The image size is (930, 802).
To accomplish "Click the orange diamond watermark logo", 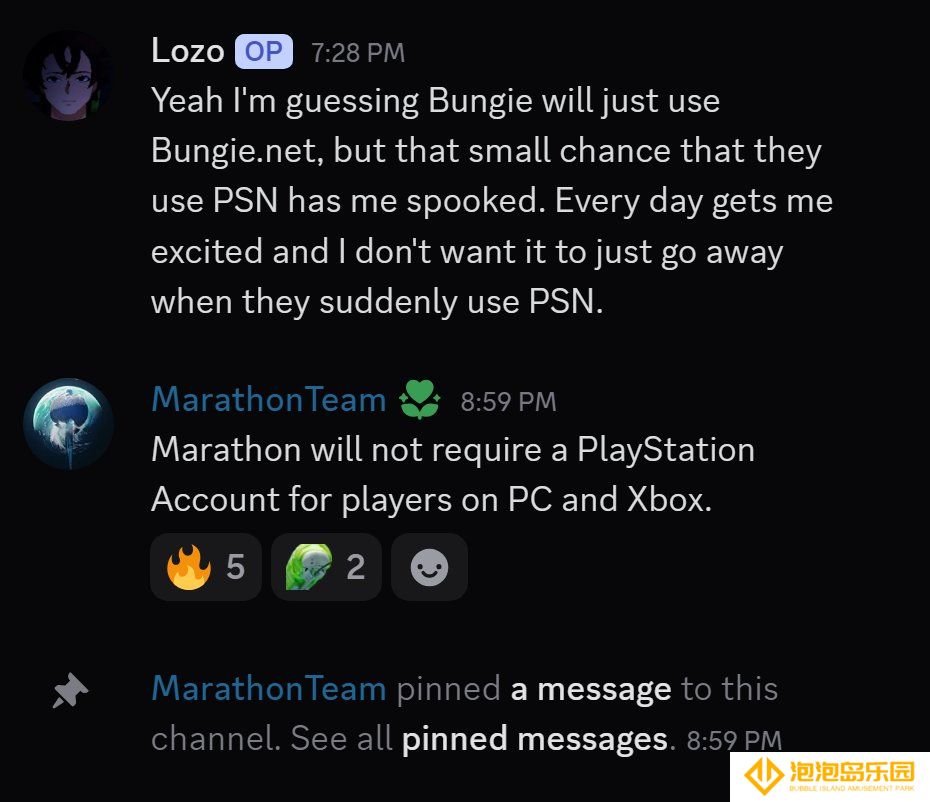I will point(764,775).
